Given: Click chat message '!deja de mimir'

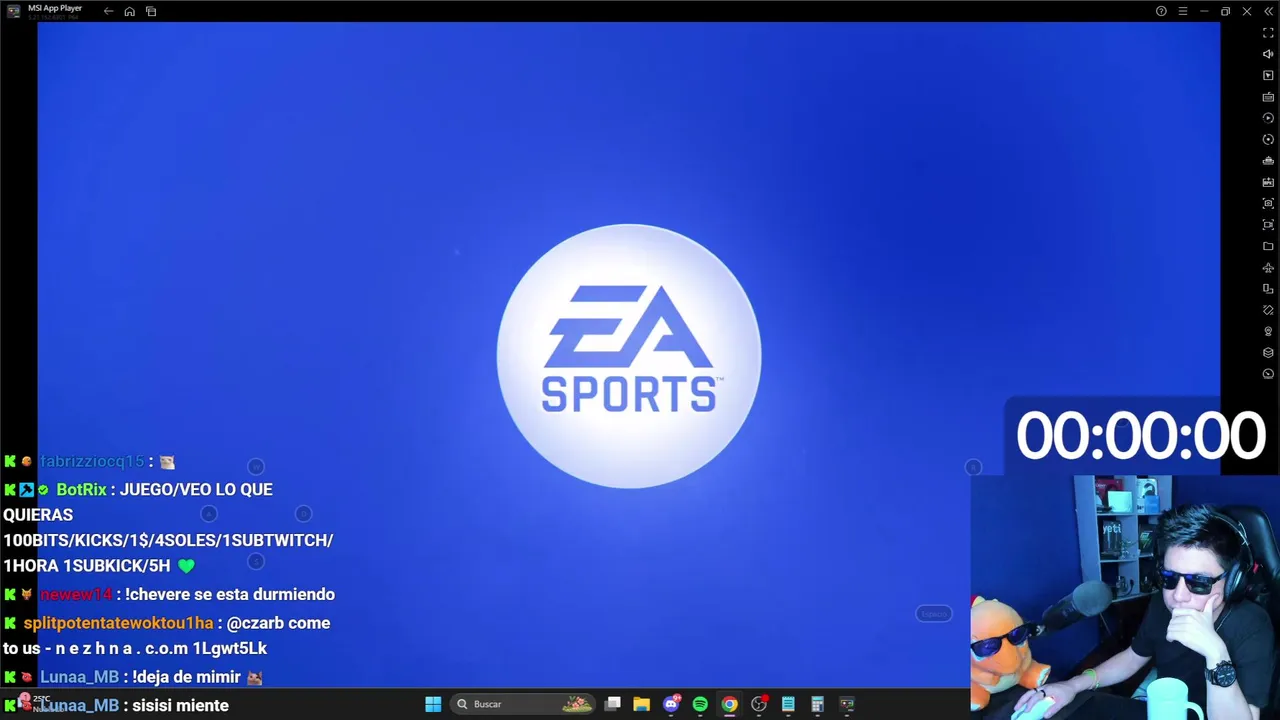Looking at the screenshot, I should click(x=187, y=677).
